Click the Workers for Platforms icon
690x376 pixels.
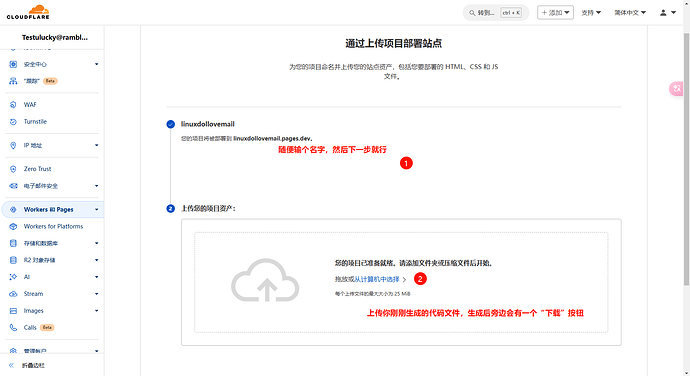click(x=13, y=226)
